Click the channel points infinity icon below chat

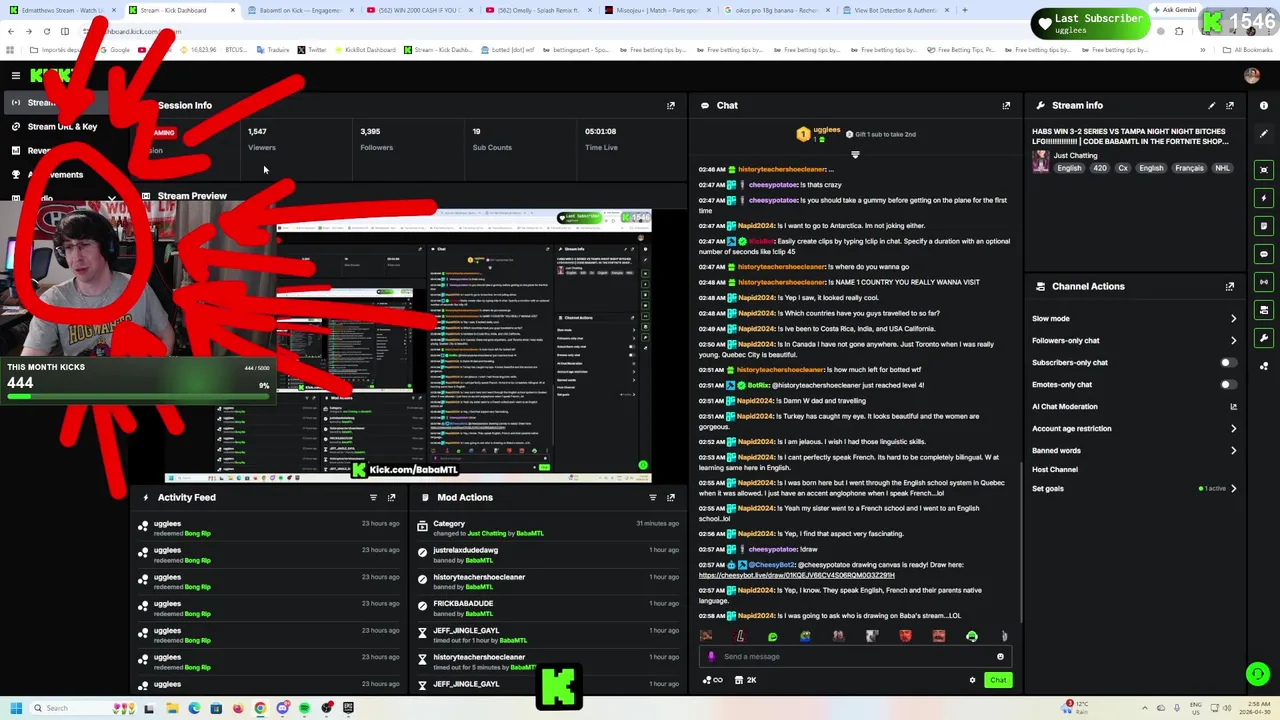coord(713,680)
